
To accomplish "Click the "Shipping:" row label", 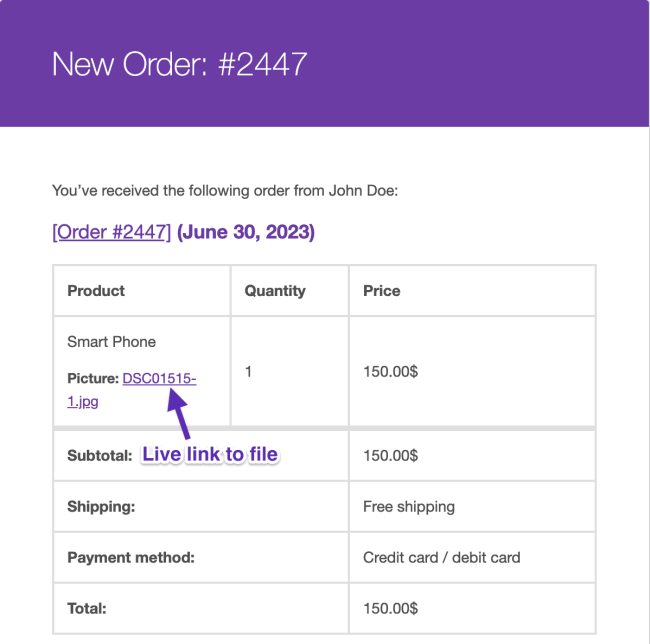I will tap(100, 506).
